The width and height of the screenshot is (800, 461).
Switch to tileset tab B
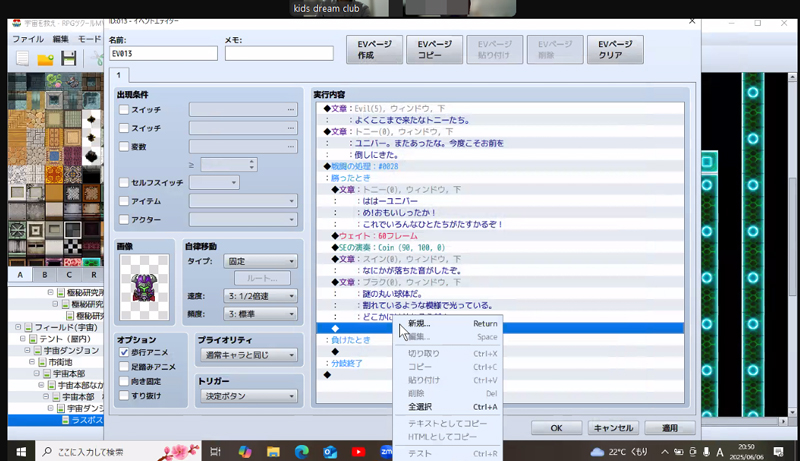[x=45, y=274]
